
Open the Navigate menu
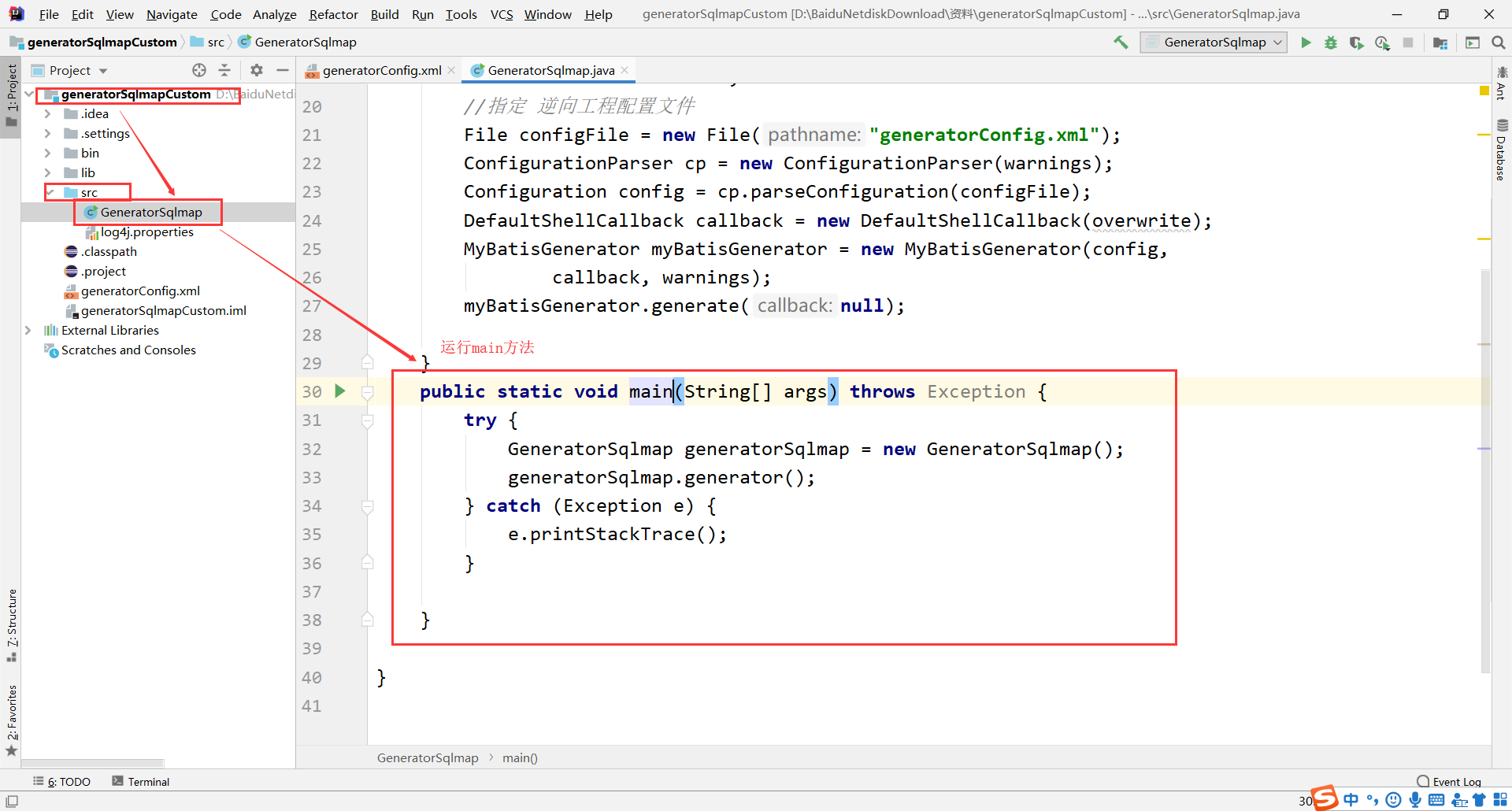[172, 14]
